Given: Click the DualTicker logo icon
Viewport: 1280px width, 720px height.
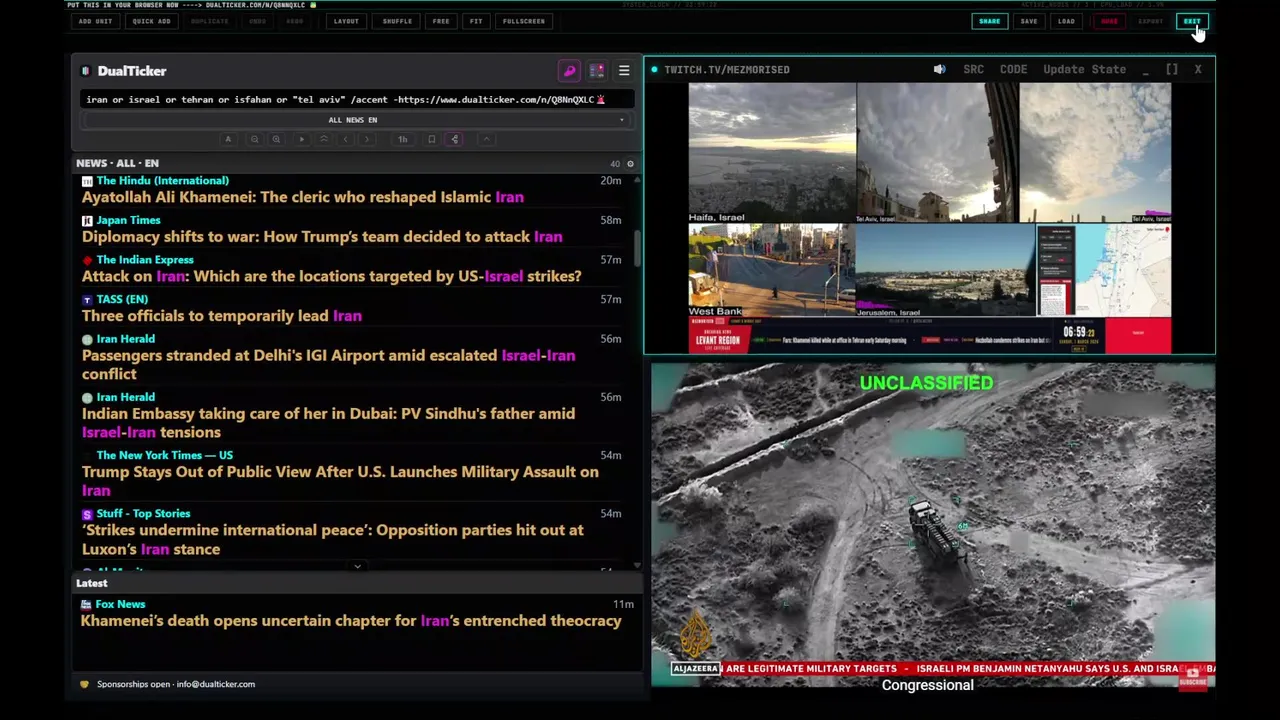Looking at the screenshot, I should (86, 71).
